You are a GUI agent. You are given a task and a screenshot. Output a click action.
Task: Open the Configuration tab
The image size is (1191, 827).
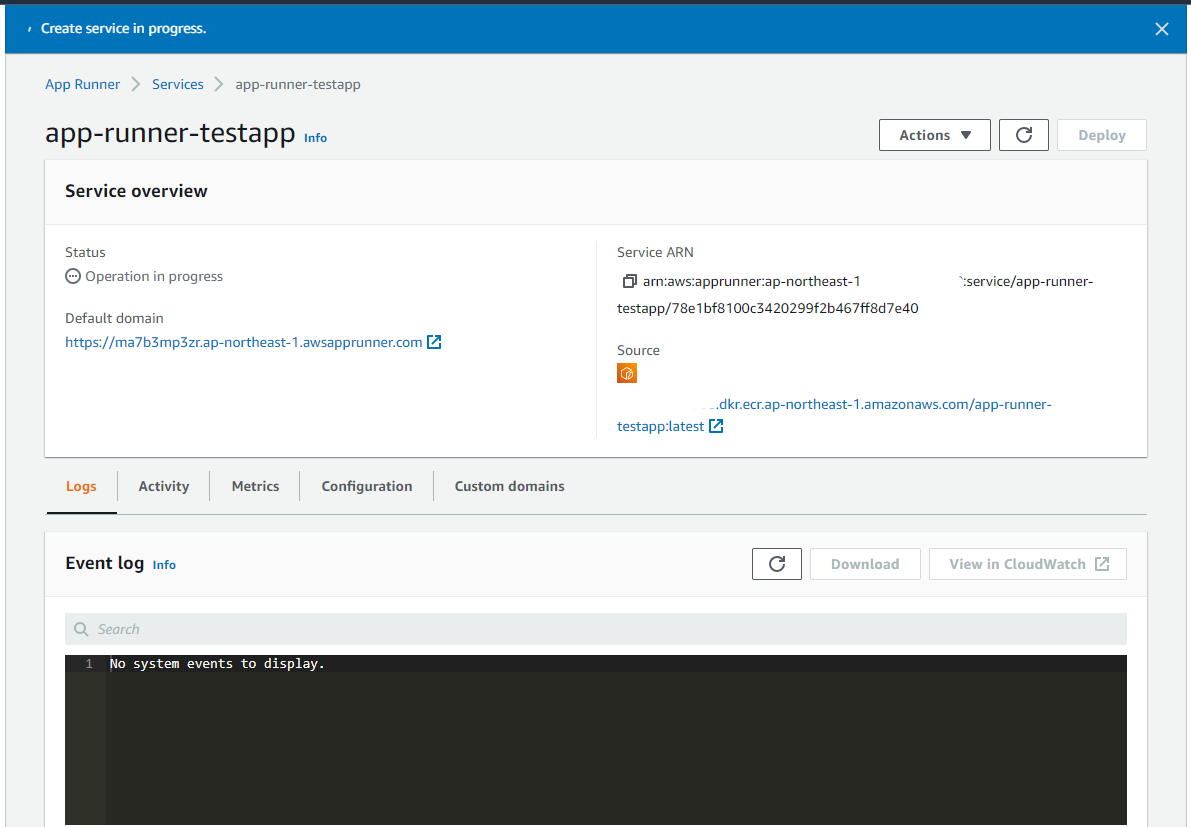click(366, 486)
